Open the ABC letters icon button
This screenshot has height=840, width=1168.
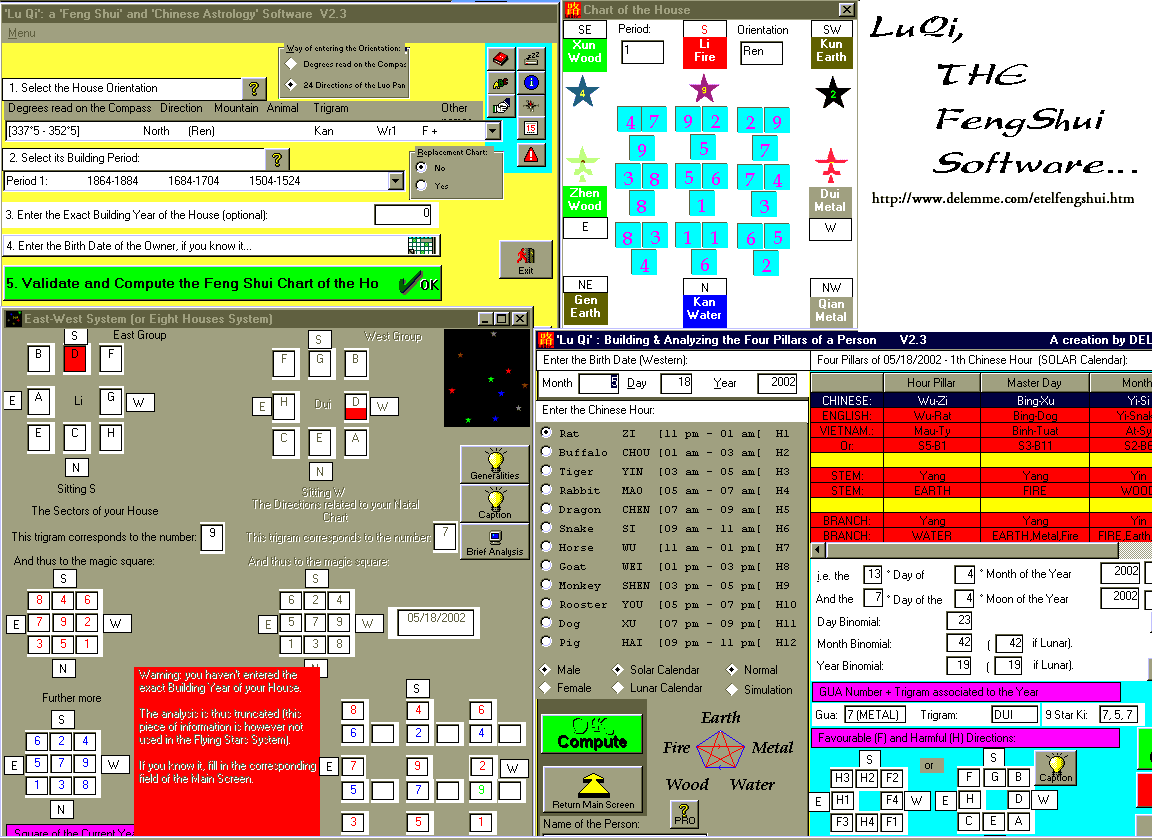point(501,83)
